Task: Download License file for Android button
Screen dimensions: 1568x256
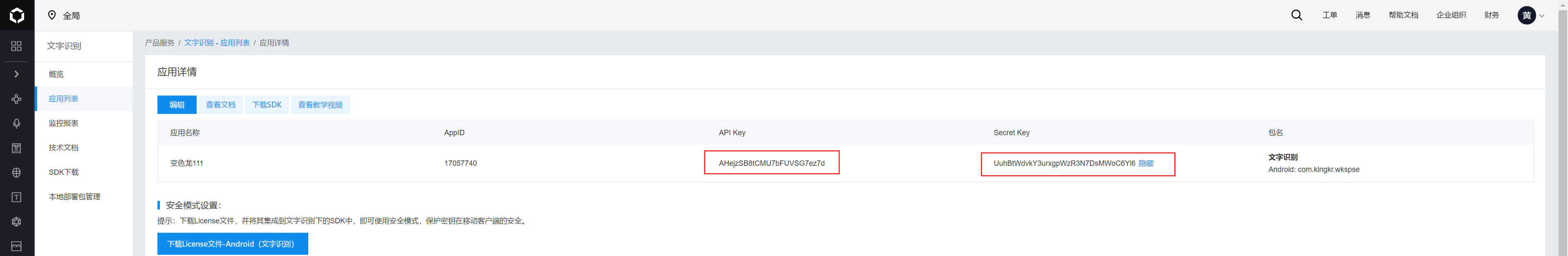Action: point(233,244)
